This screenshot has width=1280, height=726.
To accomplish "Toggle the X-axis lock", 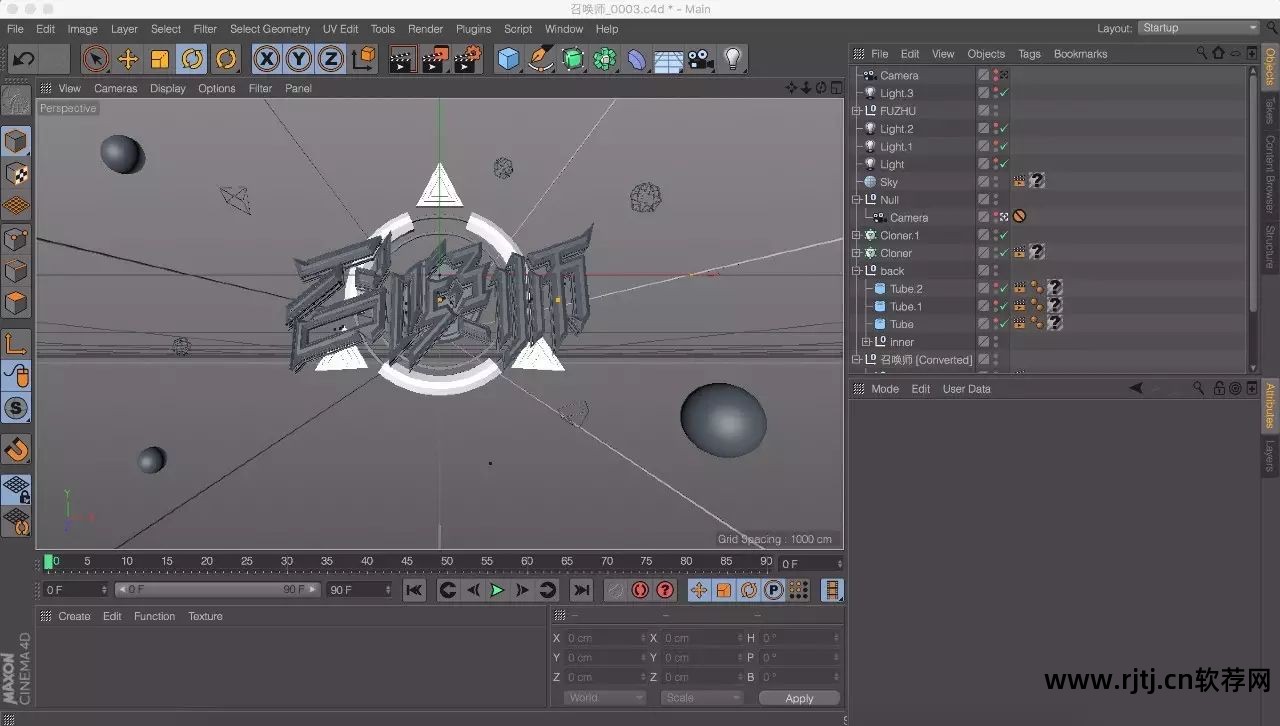I will click(266, 59).
